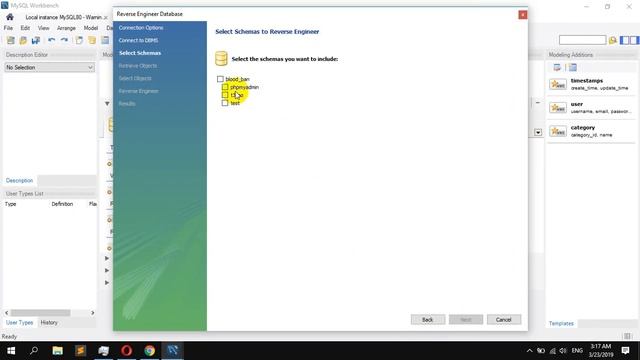Screen dimensions: 640x360
Task: Open the taskbar clock showing 3:17 AM
Action: [601, 351]
